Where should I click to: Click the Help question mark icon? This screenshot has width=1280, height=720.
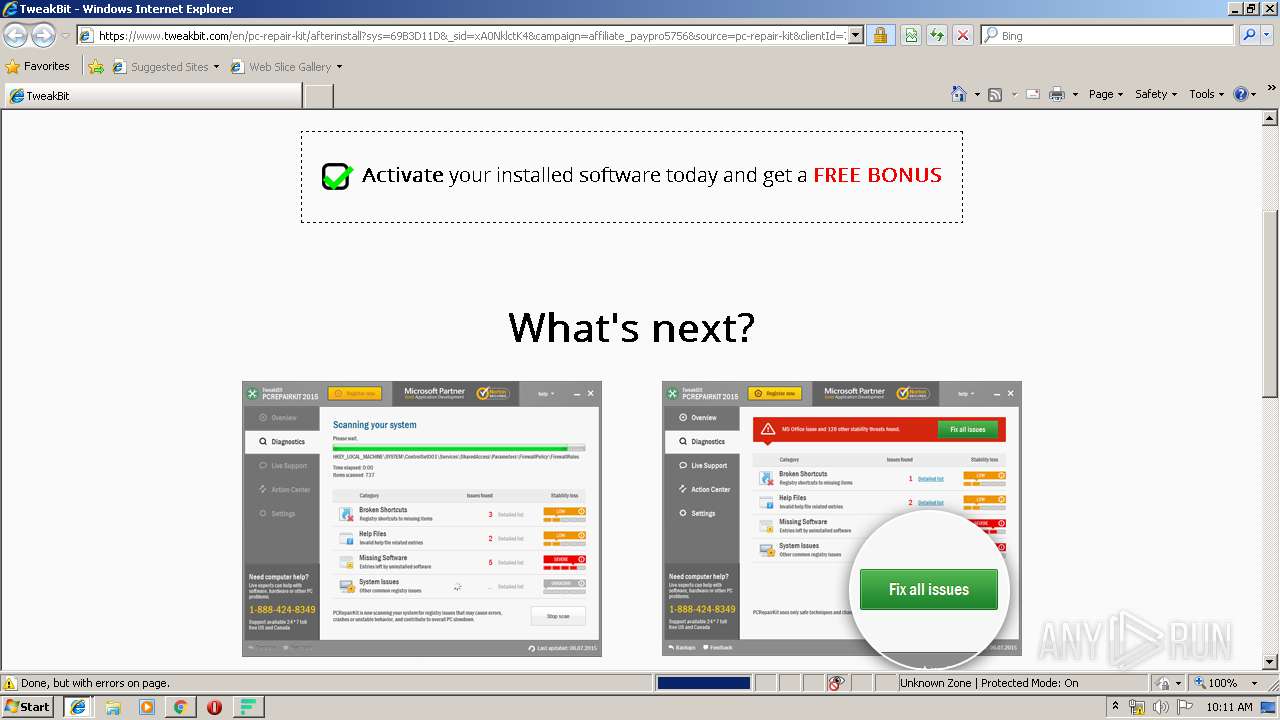pyautogui.click(x=1241, y=94)
